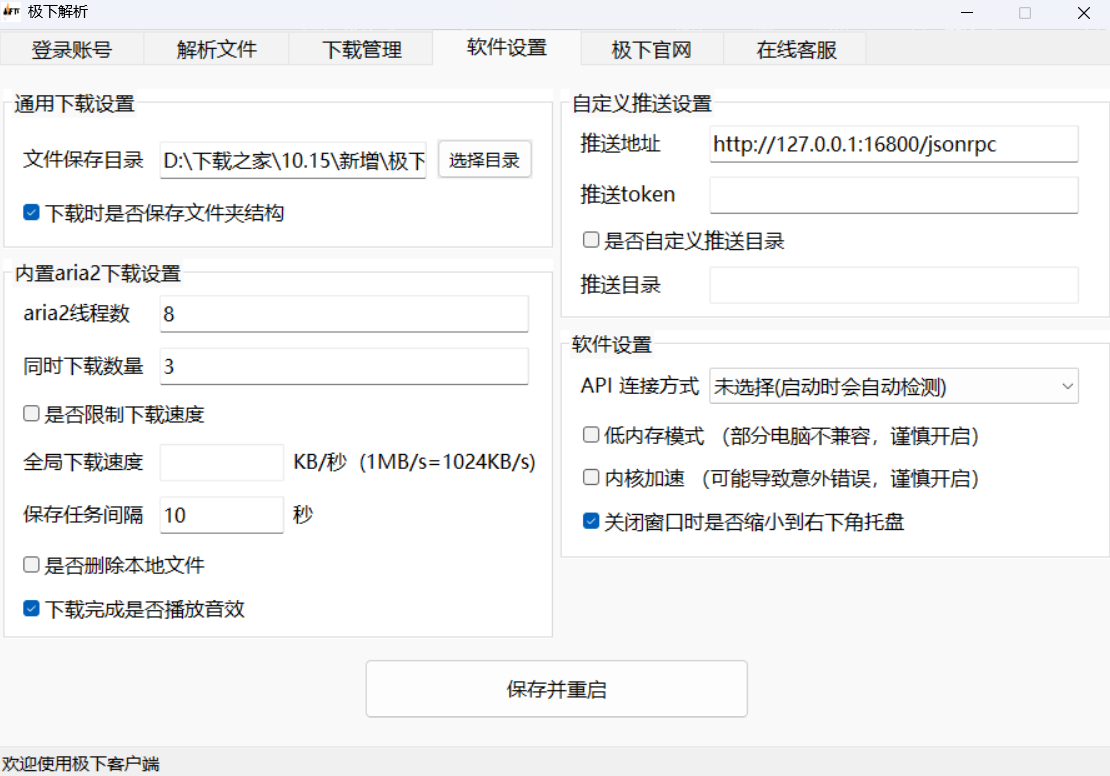1110x776 pixels.
Task: Focus the 推送token input field
Action: (x=893, y=195)
